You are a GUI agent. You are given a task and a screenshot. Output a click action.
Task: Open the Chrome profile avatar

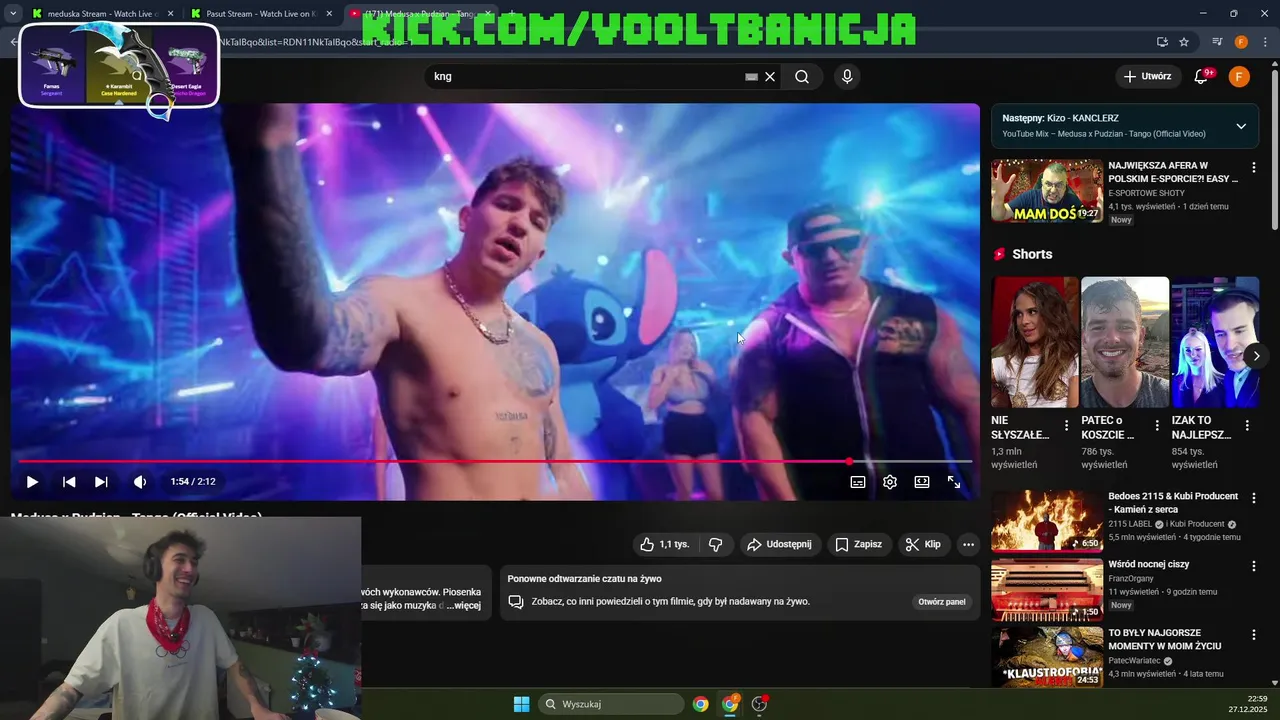click(x=1241, y=42)
